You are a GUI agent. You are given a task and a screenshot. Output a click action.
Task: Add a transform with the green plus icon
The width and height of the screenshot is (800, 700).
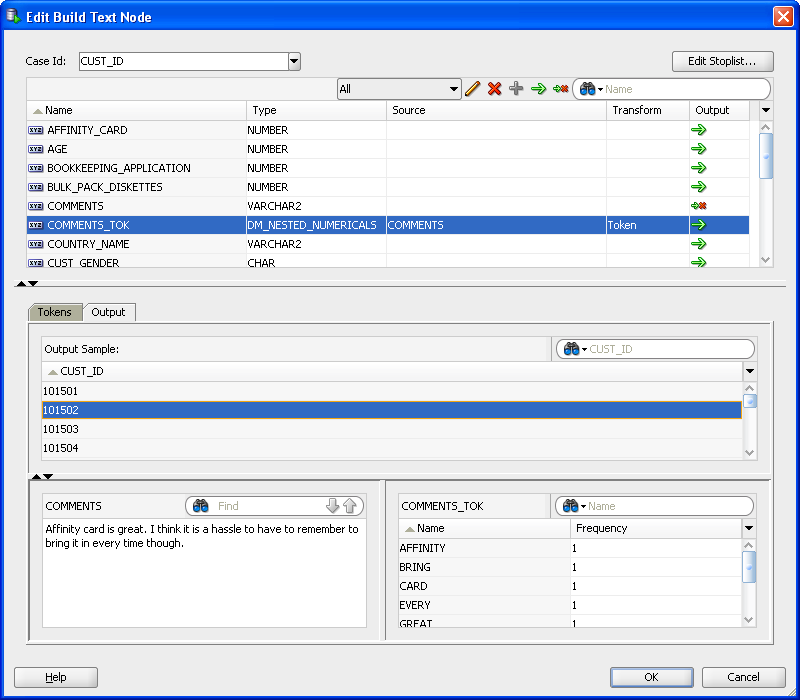tap(516, 89)
